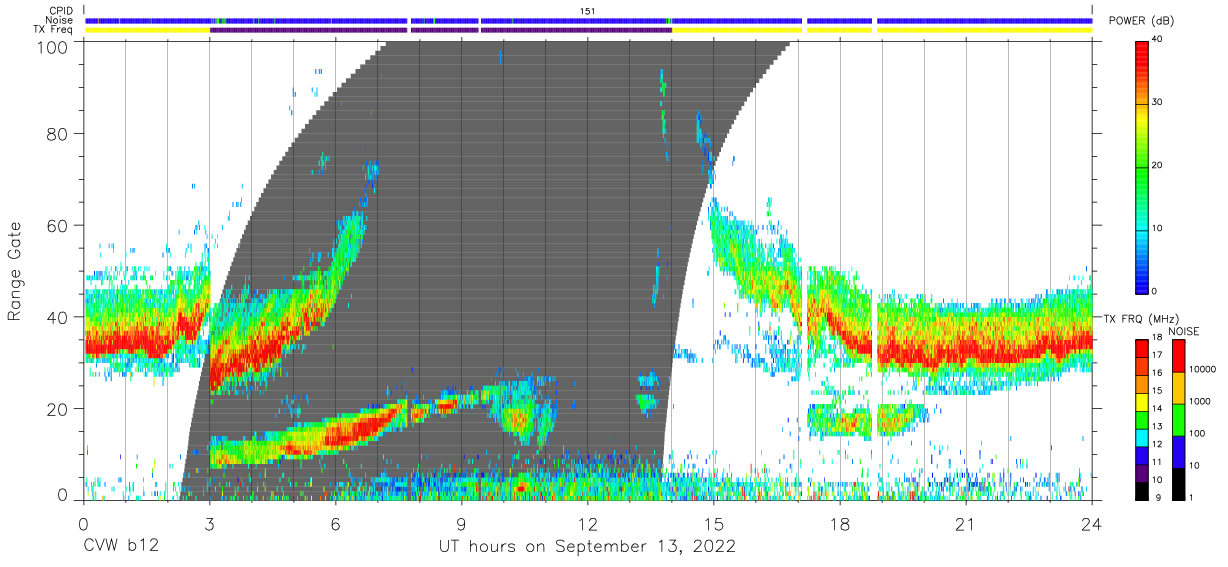Click the TX FRQ (MHz) legend title

coord(1141,318)
